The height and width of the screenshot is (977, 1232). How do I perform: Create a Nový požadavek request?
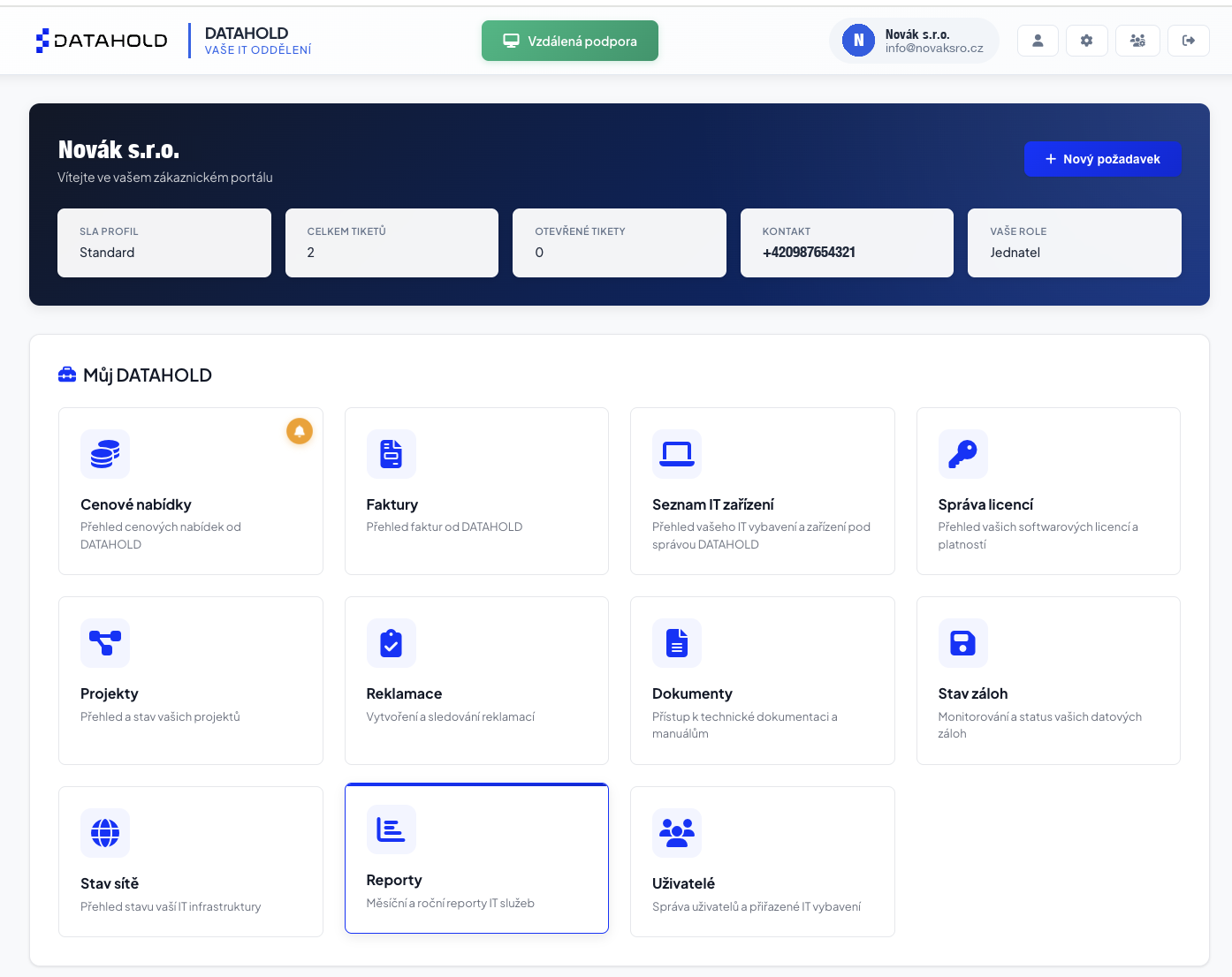click(1103, 159)
